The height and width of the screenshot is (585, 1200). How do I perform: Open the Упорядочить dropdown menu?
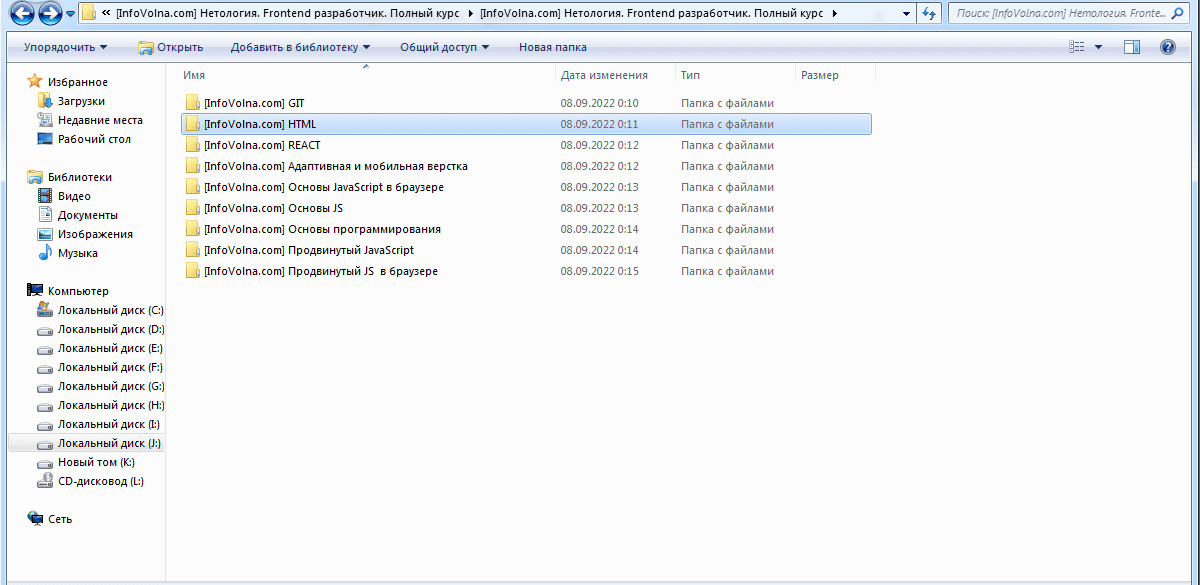(x=65, y=47)
